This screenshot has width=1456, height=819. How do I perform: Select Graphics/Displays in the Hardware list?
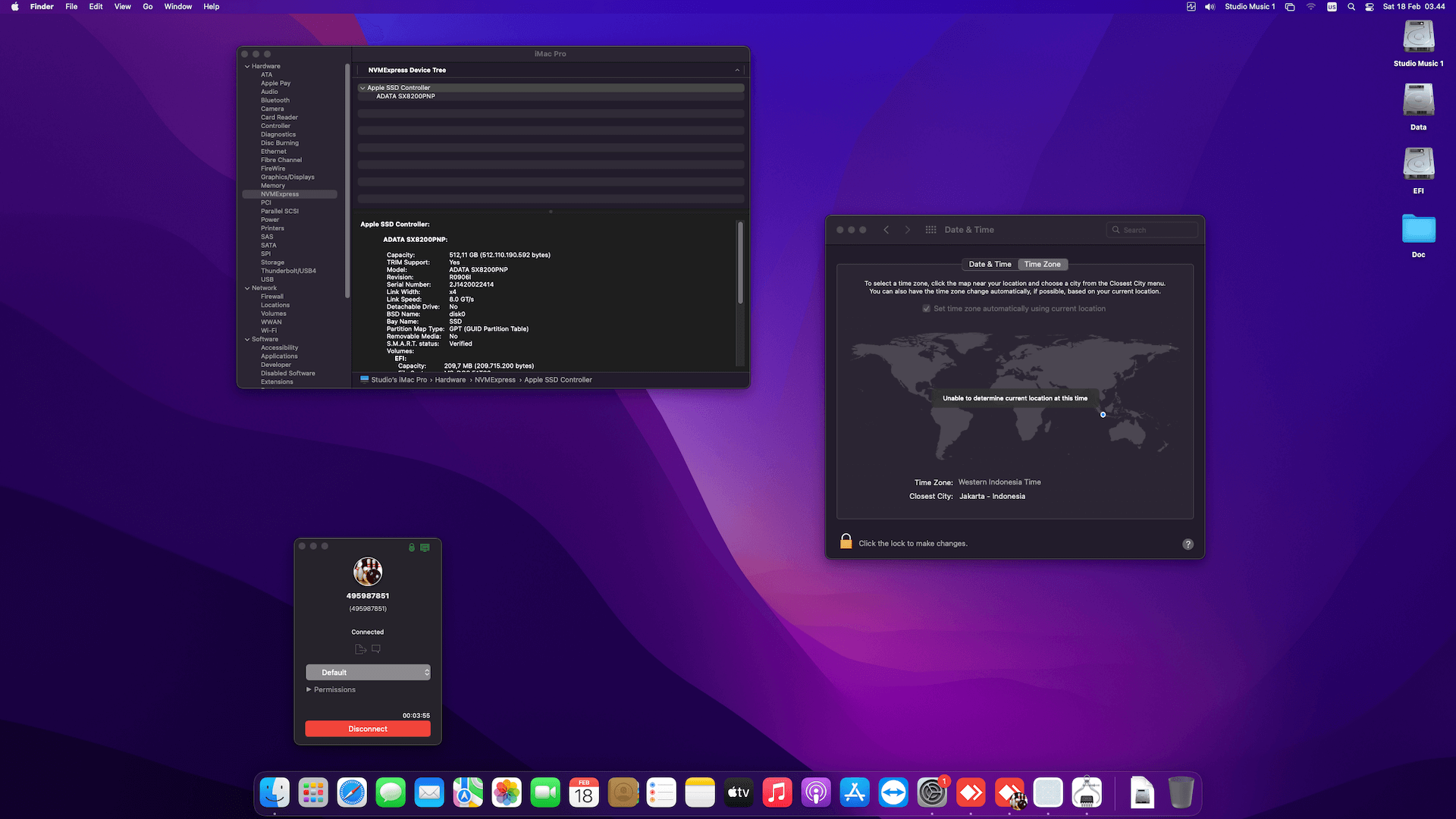click(287, 177)
